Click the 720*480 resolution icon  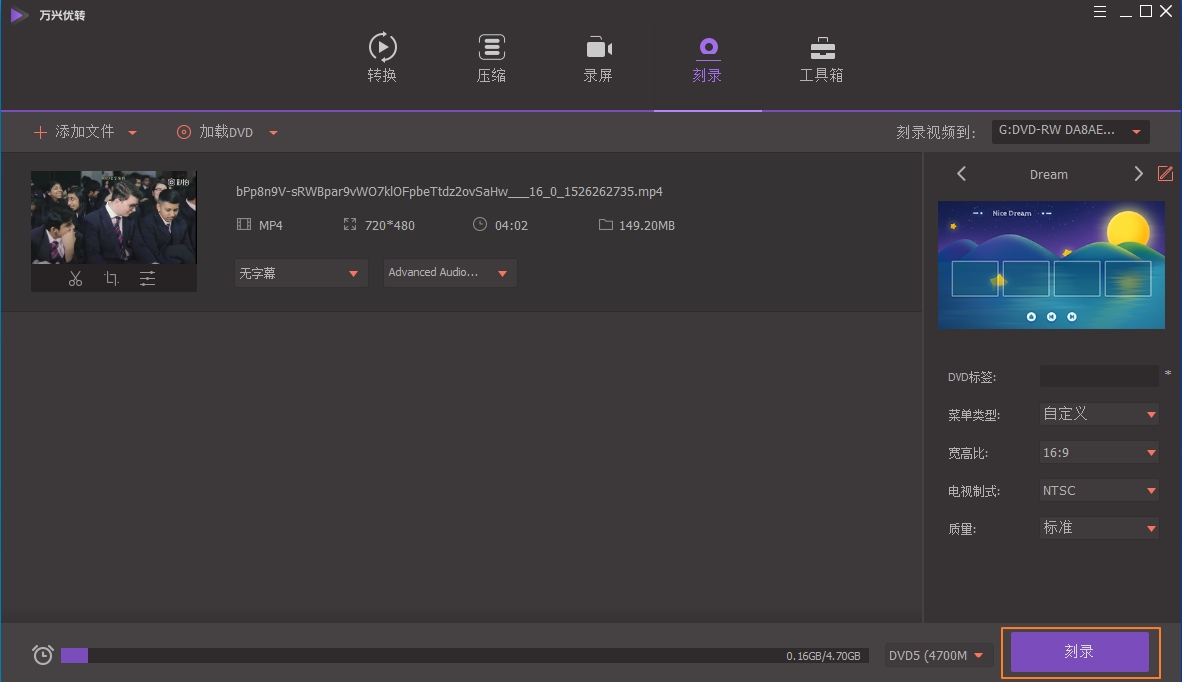tap(350, 225)
